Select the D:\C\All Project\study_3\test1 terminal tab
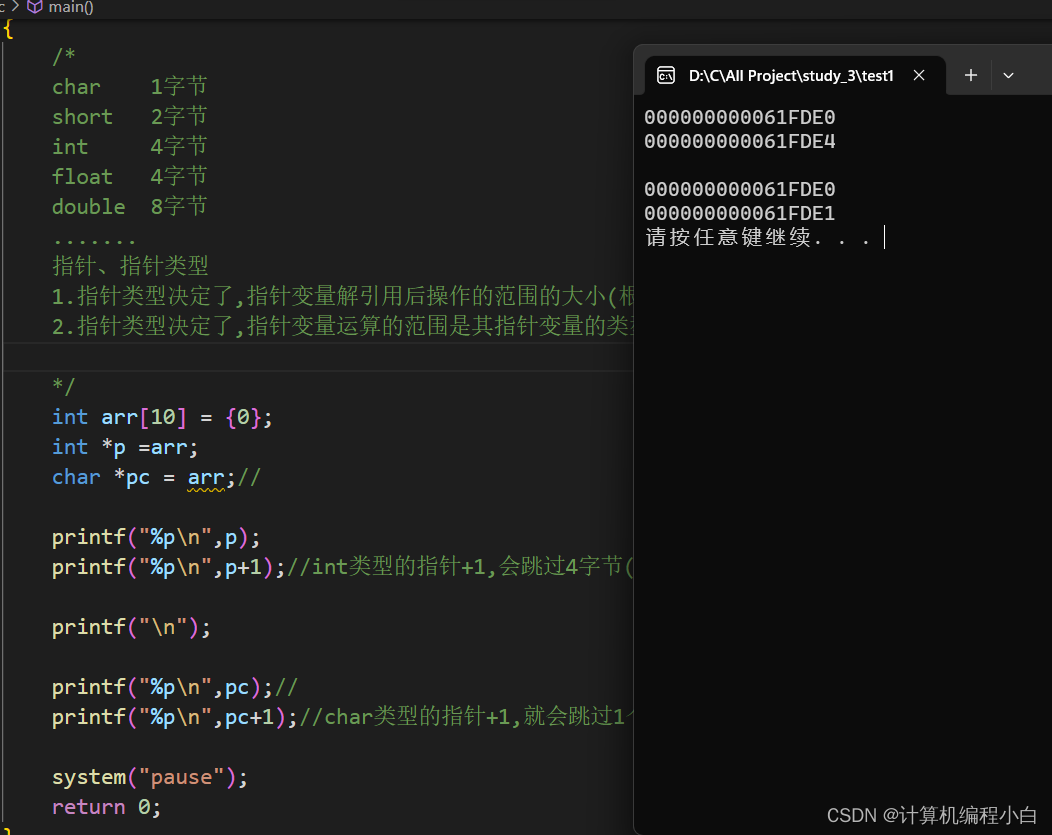The image size is (1052, 835). pos(794,75)
